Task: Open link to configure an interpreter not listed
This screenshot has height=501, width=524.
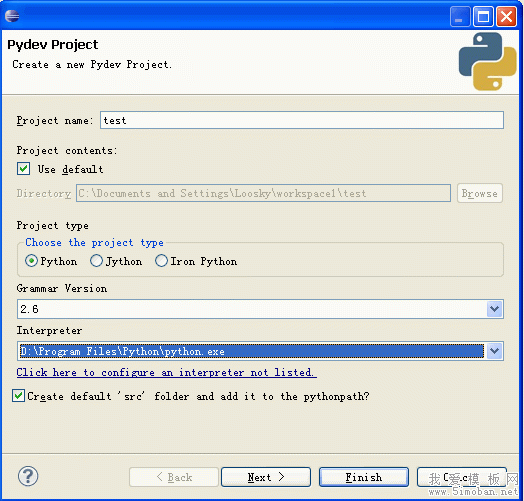Action: tap(166, 372)
